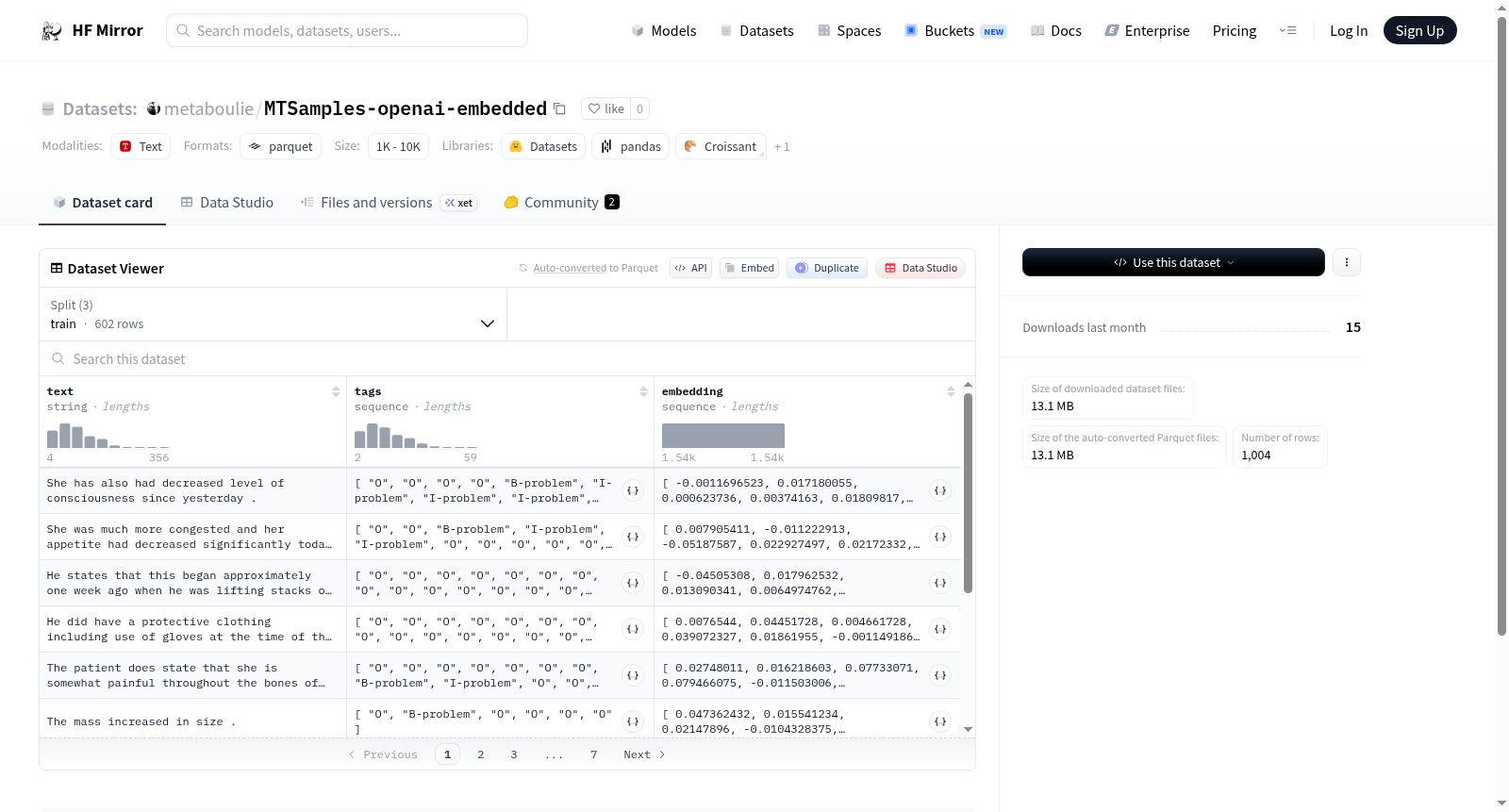The height and width of the screenshot is (812, 1509).
Task: Expand tags cell of 'The patient does state' row
Action: (633, 675)
